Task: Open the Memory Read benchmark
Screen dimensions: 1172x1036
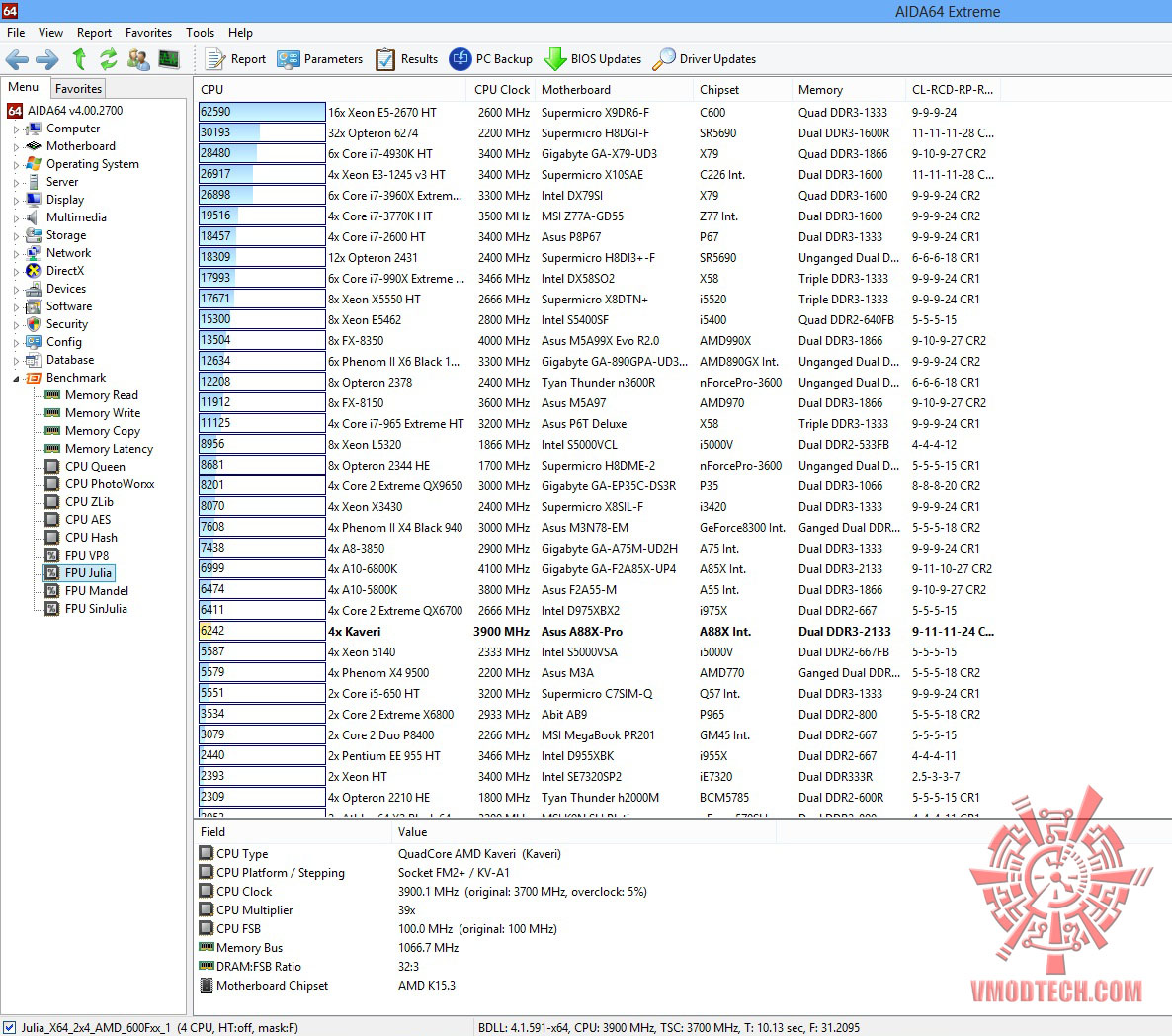Action: [91, 395]
